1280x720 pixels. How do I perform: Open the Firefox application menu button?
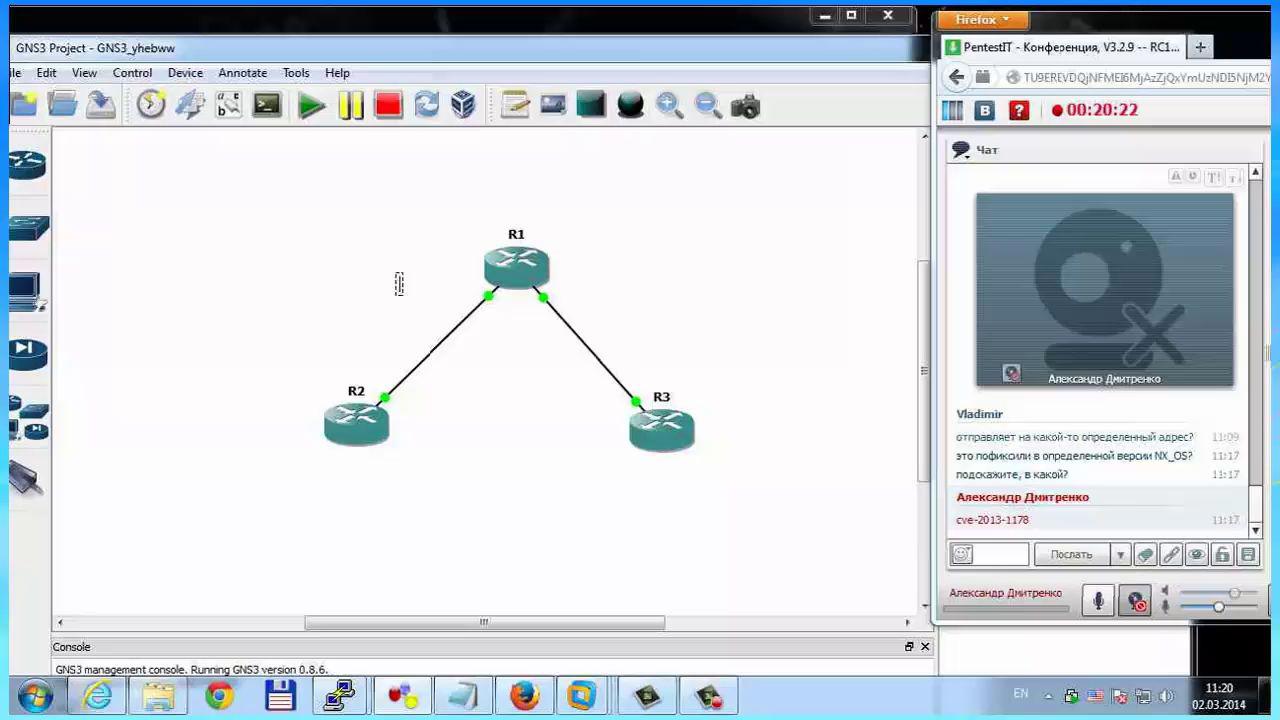pyautogui.click(x=983, y=20)
